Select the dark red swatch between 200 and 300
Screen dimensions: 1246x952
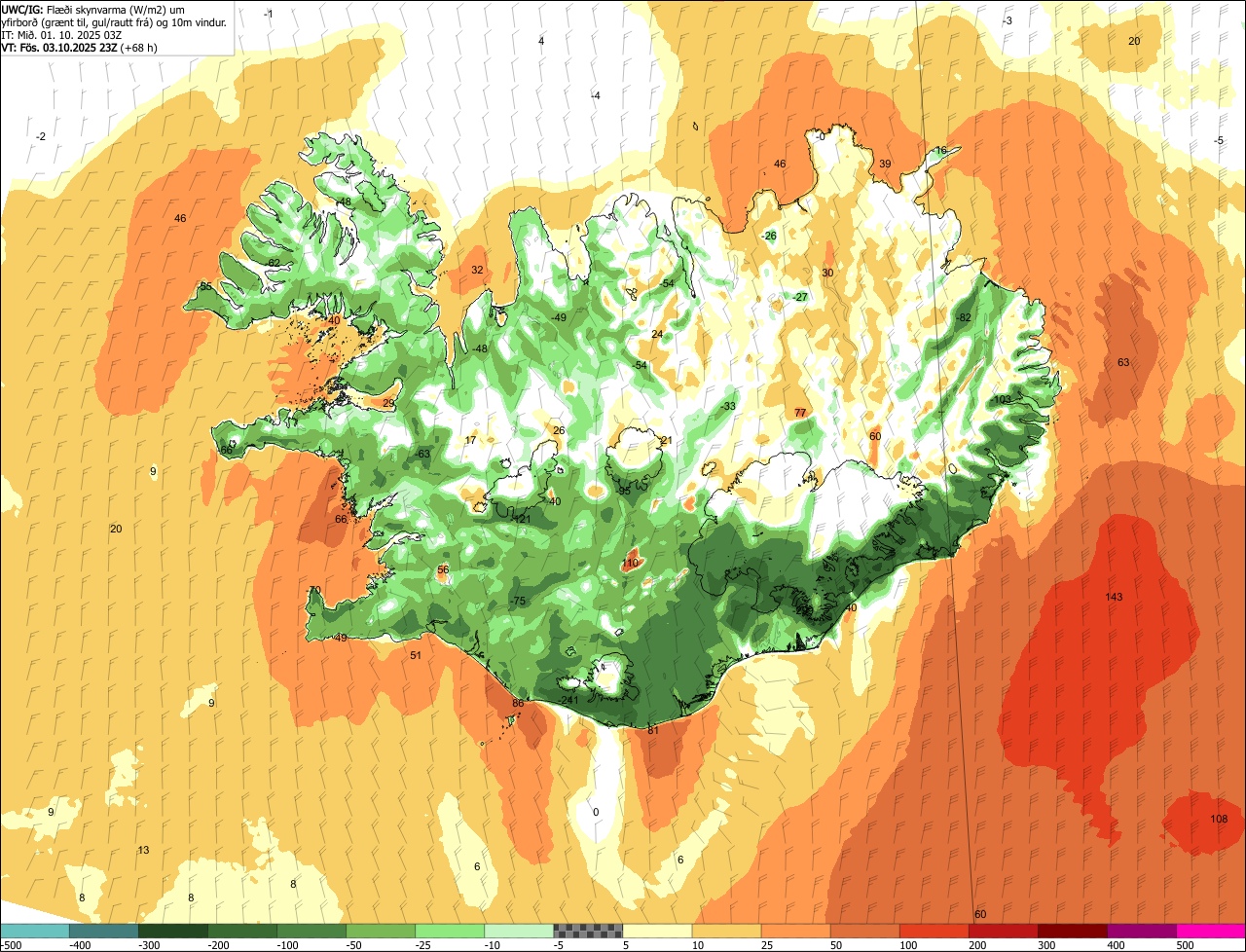(1004, 931)
